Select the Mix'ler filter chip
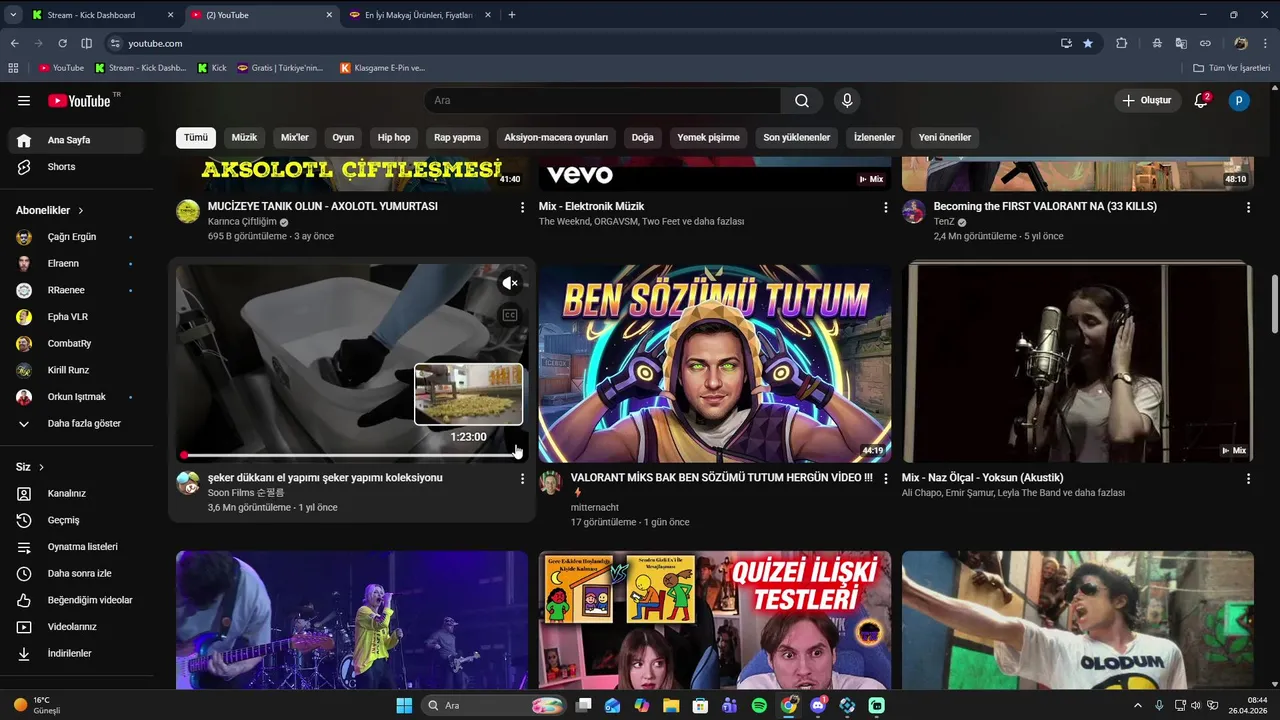Viewport: 1280px width, 720px height. 295,137
